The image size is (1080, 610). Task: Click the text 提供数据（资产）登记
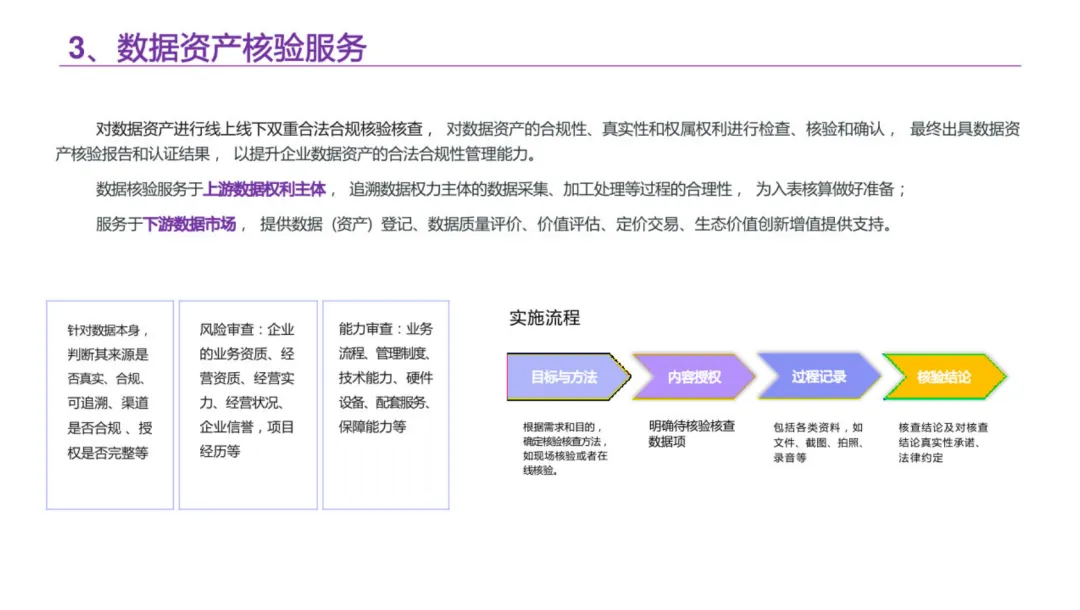(x=335, y=224)
